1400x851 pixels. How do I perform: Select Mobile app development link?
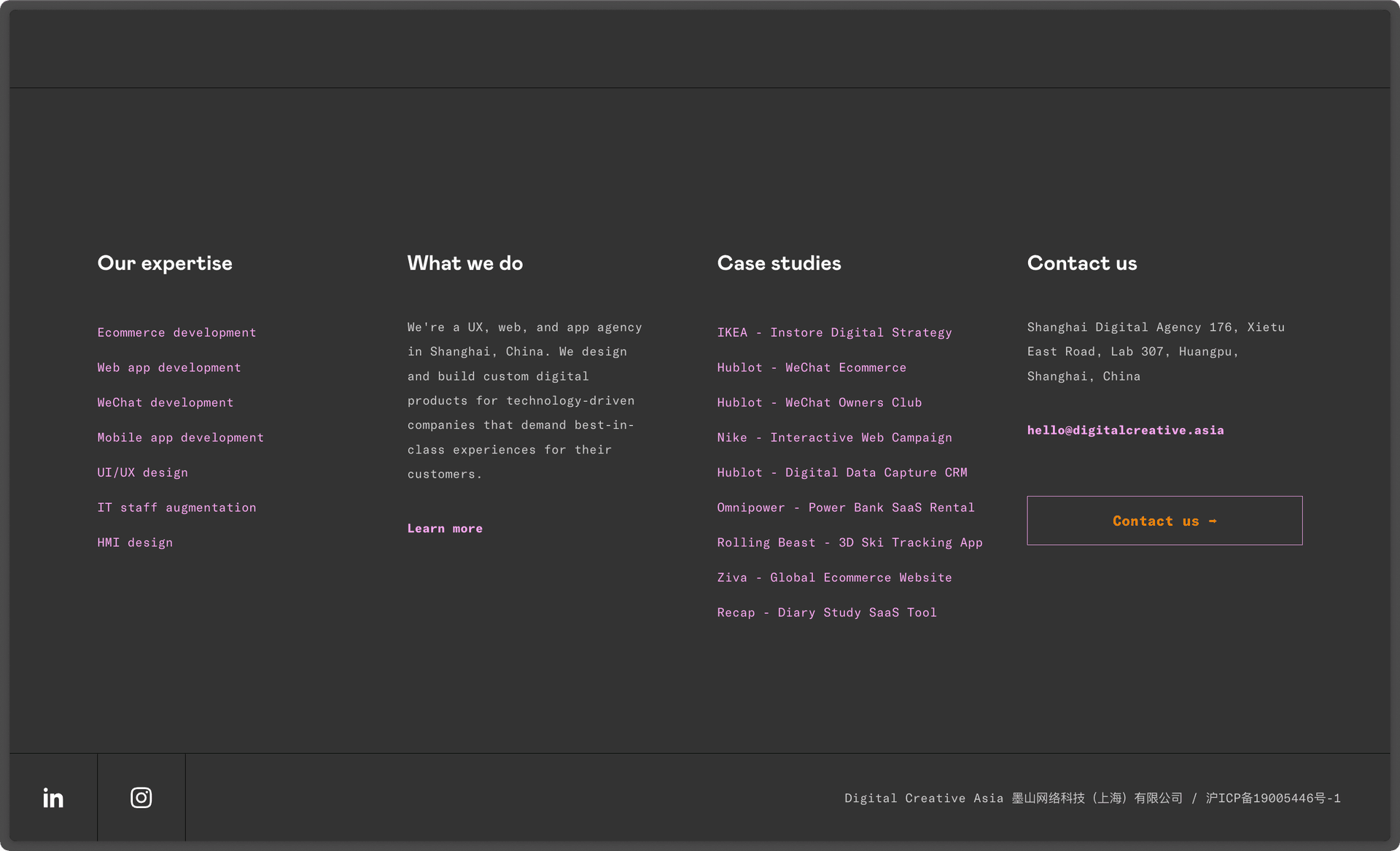click(x=181, y=438)
